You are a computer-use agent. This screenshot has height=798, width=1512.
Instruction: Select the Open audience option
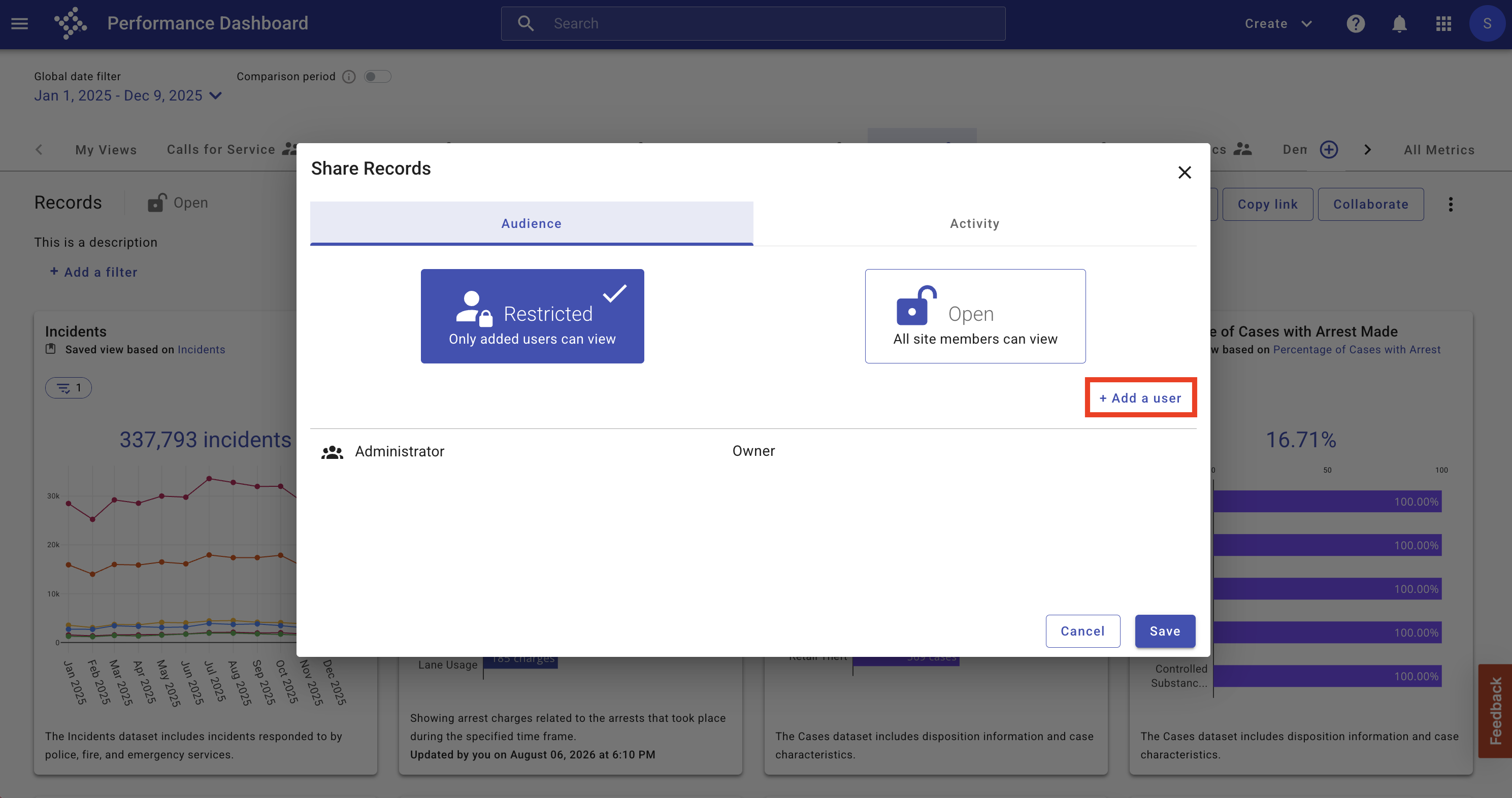tap(975, 316)
